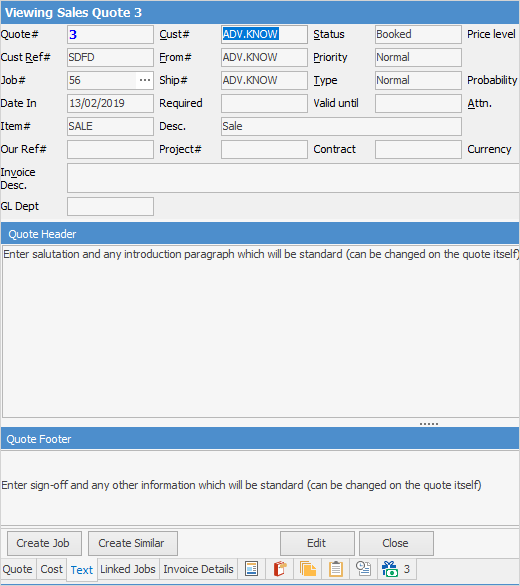
Task: Click the empty Required date field
Action: tap(264, 104)
